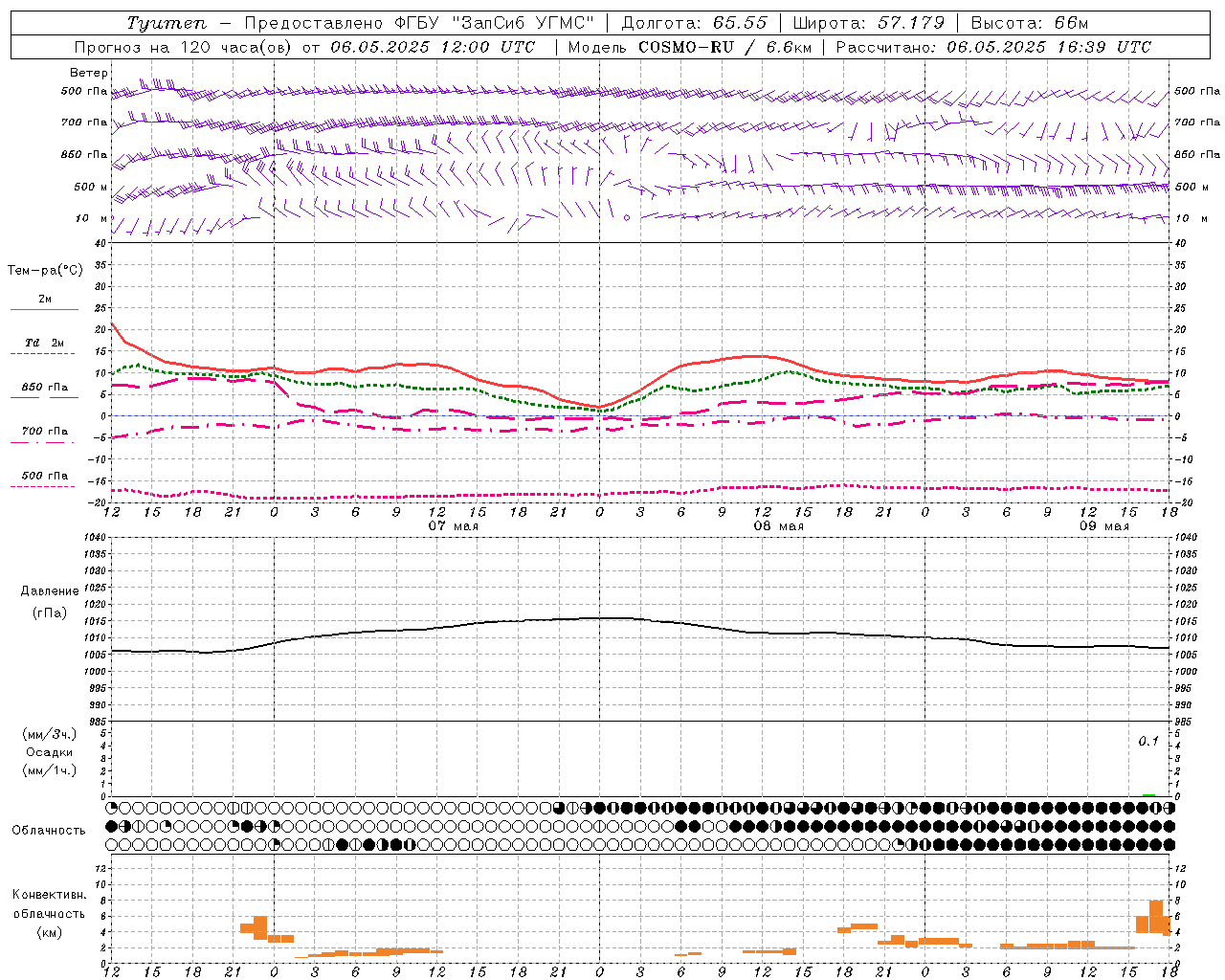The height and width of the screenshot is (980, 1225).
Task: Click the "0.1" precipitation value
Action: [1148, 741]
